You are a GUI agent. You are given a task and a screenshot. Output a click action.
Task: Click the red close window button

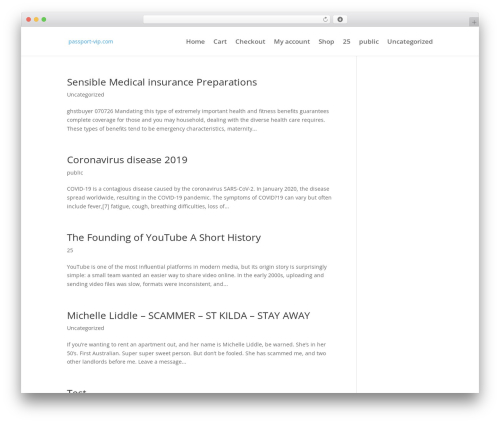[29, 20]
